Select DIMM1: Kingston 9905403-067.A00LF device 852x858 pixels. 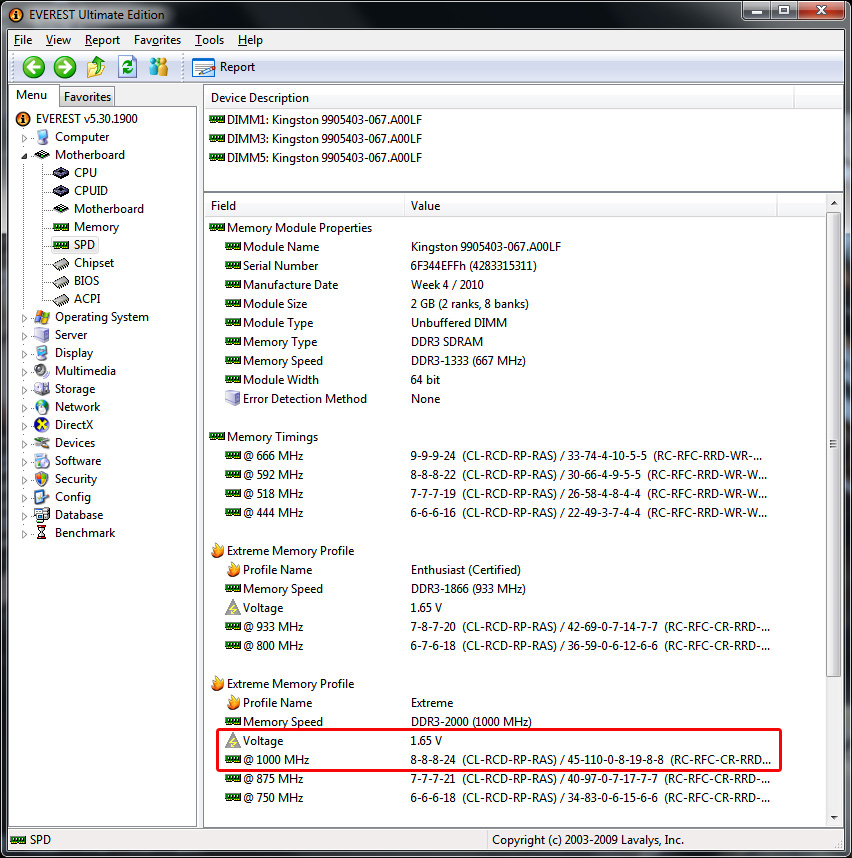pos(316,120)
